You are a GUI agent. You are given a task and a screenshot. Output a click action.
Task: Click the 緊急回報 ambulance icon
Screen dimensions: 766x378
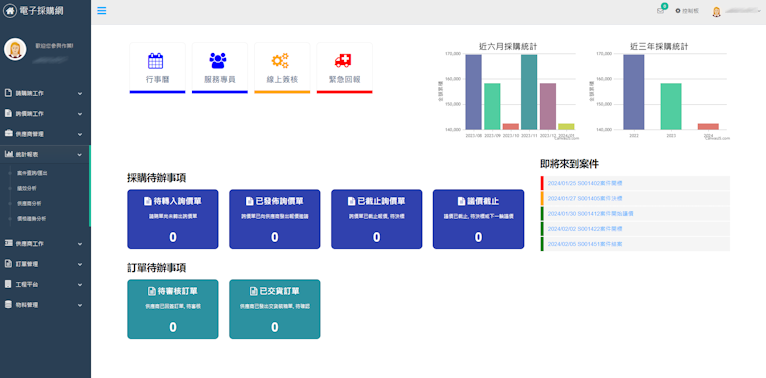coord(343,61)
